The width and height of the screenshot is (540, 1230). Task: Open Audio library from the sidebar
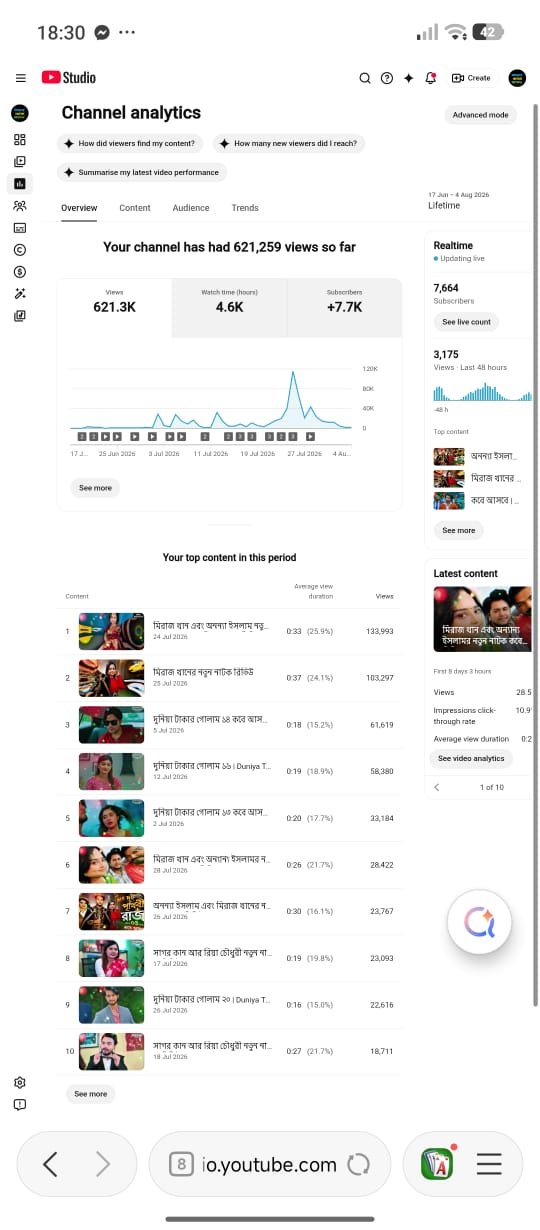(x=19, y=315)
